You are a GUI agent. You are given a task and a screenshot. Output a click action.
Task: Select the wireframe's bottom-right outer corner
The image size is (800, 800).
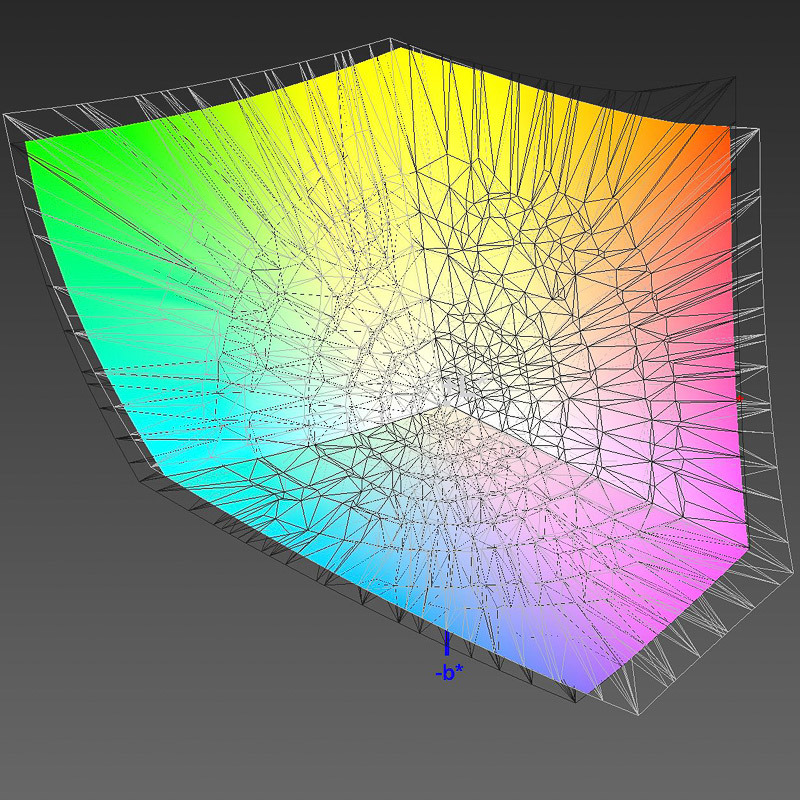click(x=637, y=714)
